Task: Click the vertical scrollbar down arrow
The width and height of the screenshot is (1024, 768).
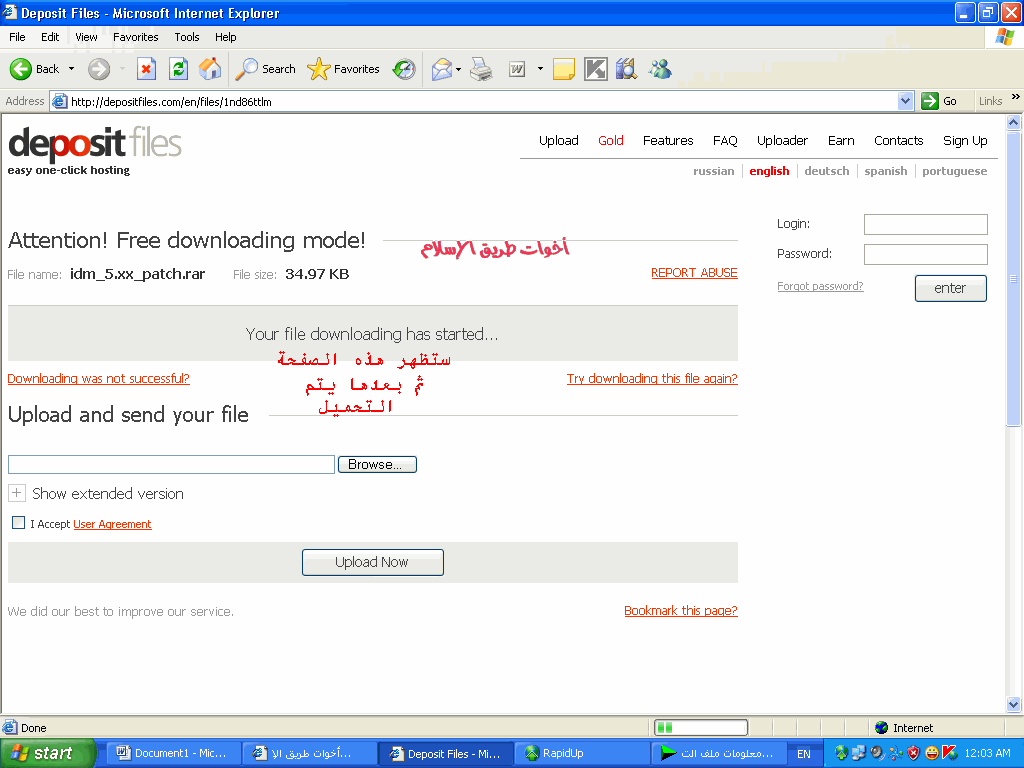Action: 1014,705
